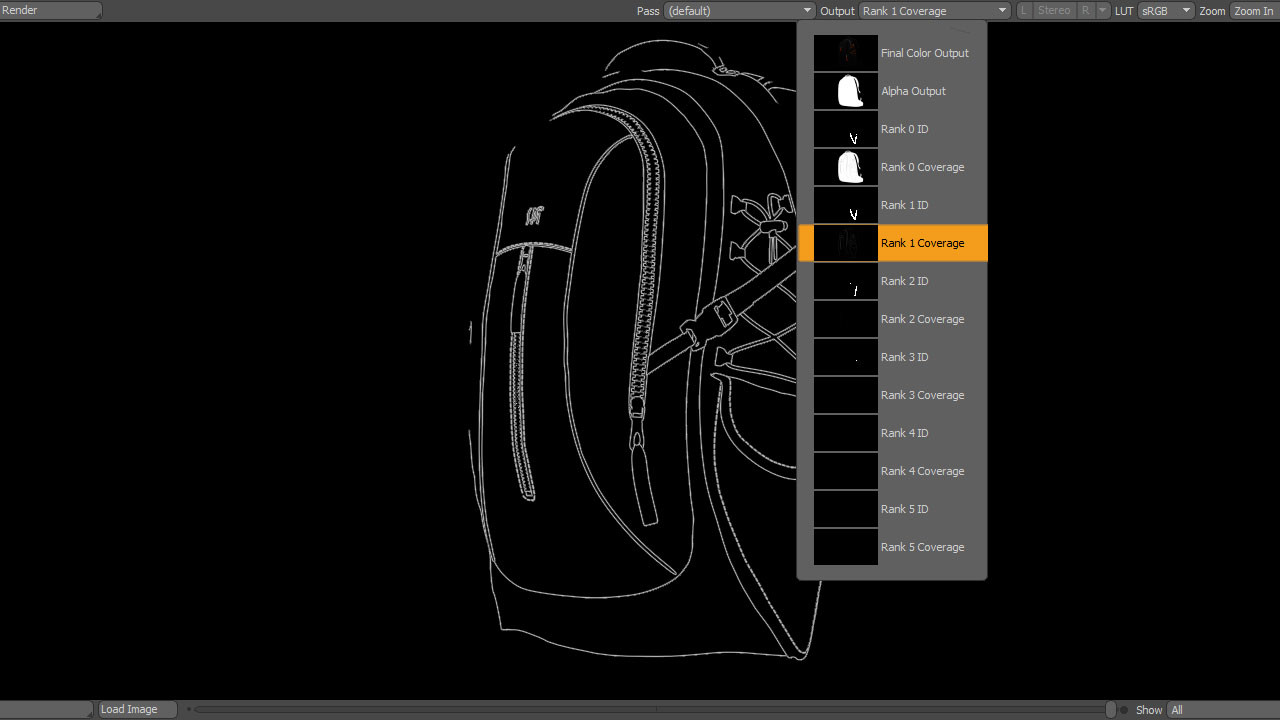Image resolution: width=1280 pixels, height=720 pixels.
Task: Click the Zoom In button
Action: click(x=1253, y=10)
